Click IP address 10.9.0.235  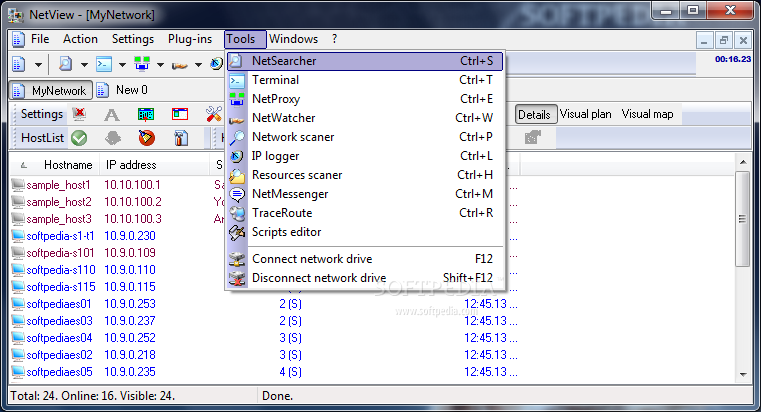click(x=130, y=372)
